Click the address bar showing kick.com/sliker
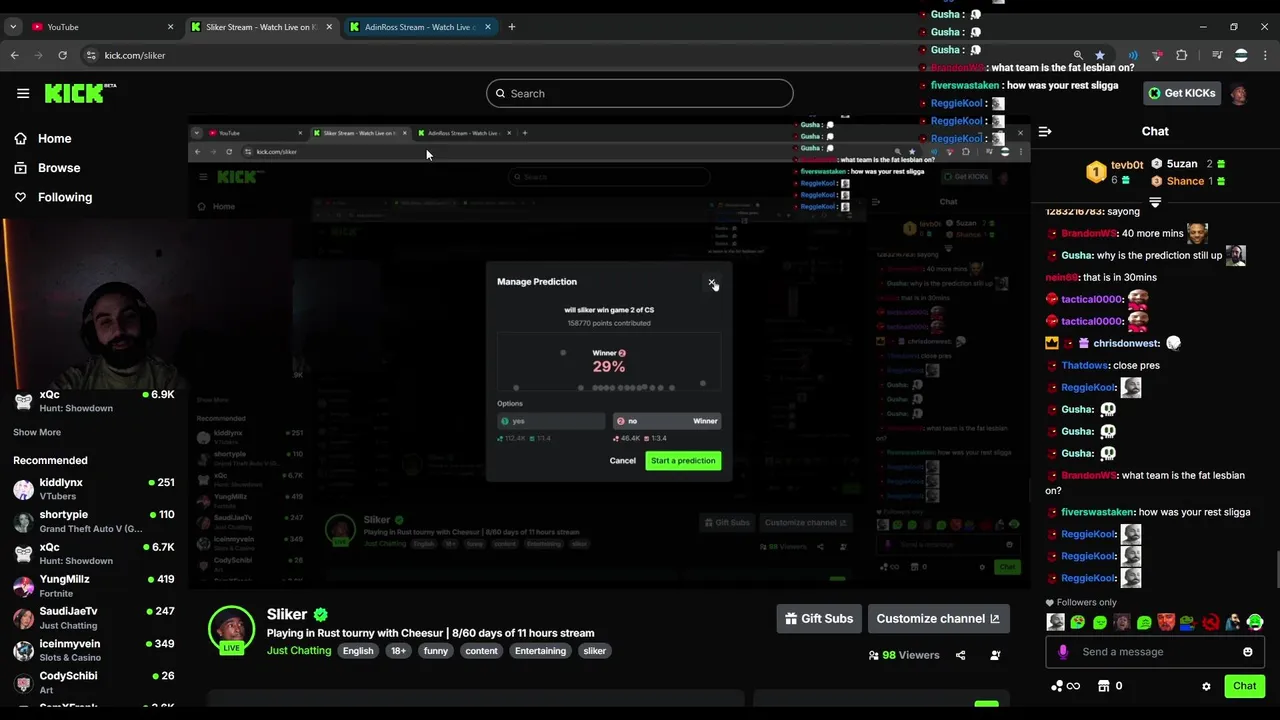The width and height of the screenshot is (1280, 720). [570, 55]
